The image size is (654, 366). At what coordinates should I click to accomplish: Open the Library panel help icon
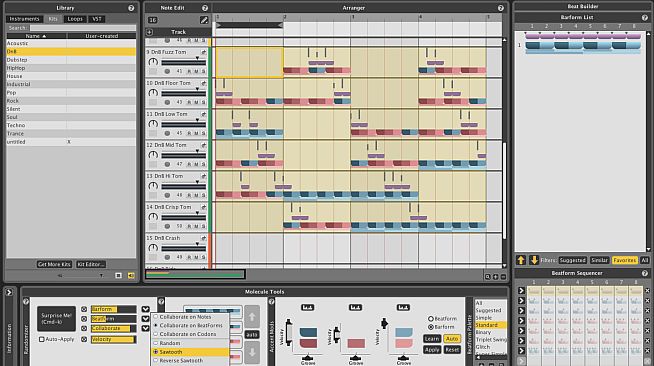[x=131, y=8]
